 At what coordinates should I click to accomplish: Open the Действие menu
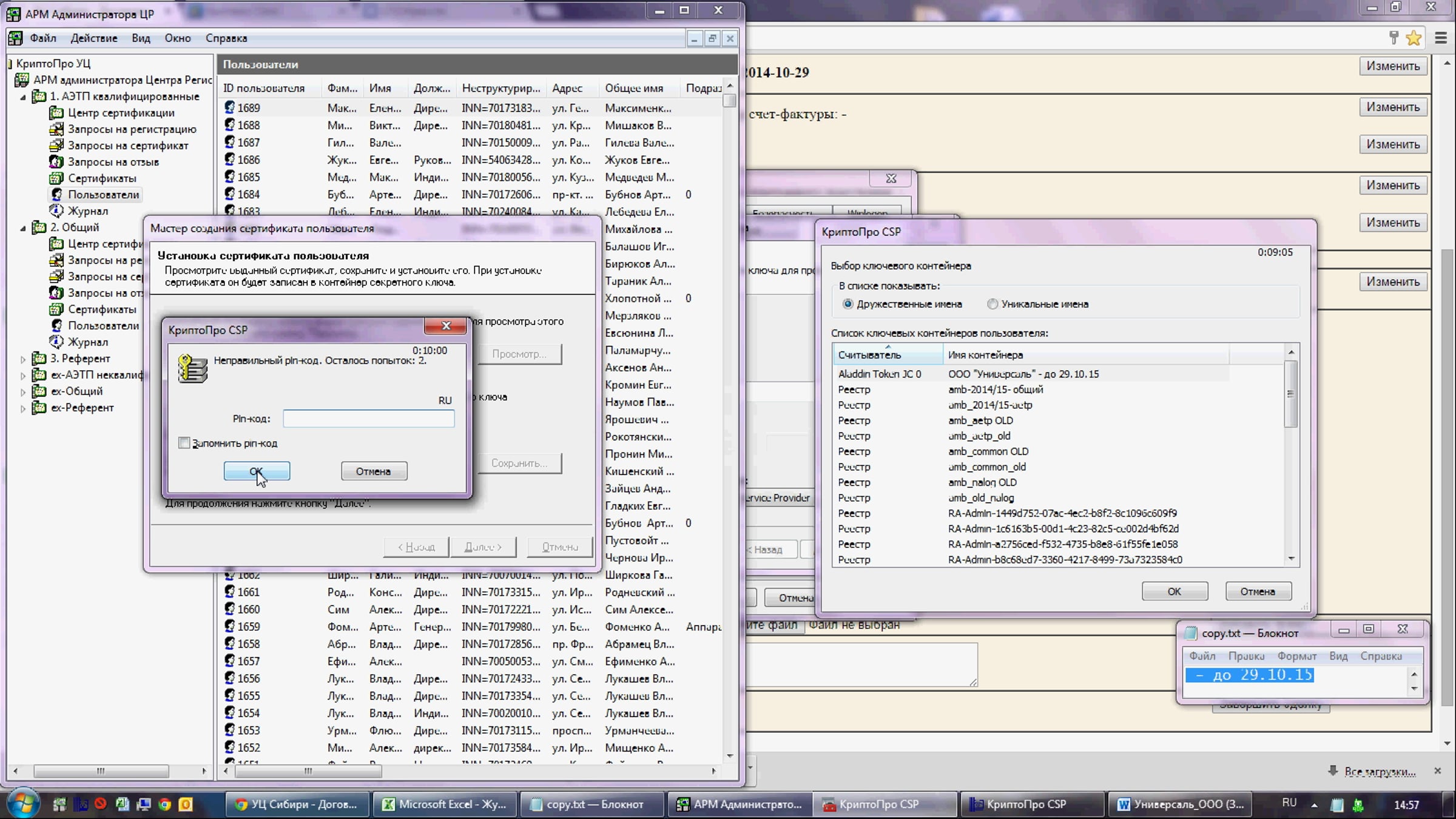(x=94, y=38)
